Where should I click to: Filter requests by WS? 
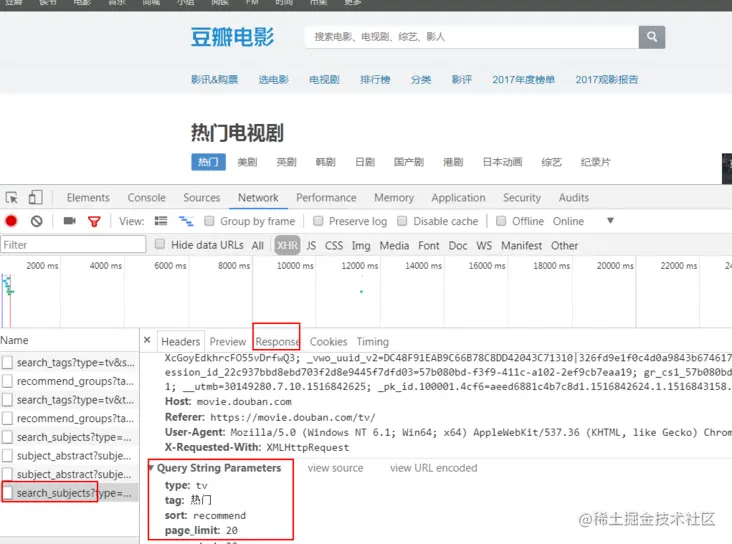click(484, 246)
